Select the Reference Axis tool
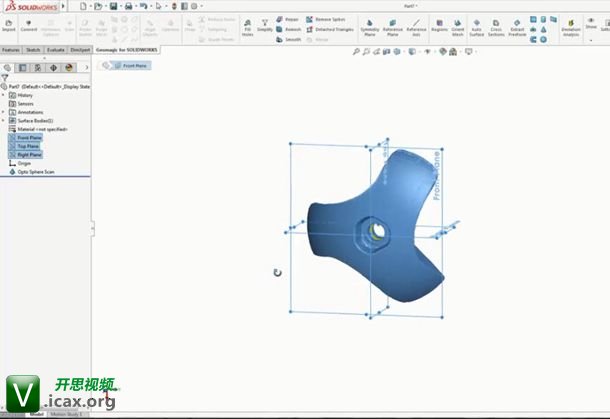Screen dimensions: 610x419 pyautogui.click(x=416, y=28)
